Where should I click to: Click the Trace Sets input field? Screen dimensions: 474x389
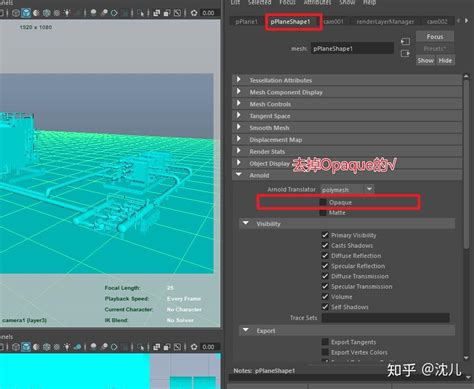click(386, 318)
